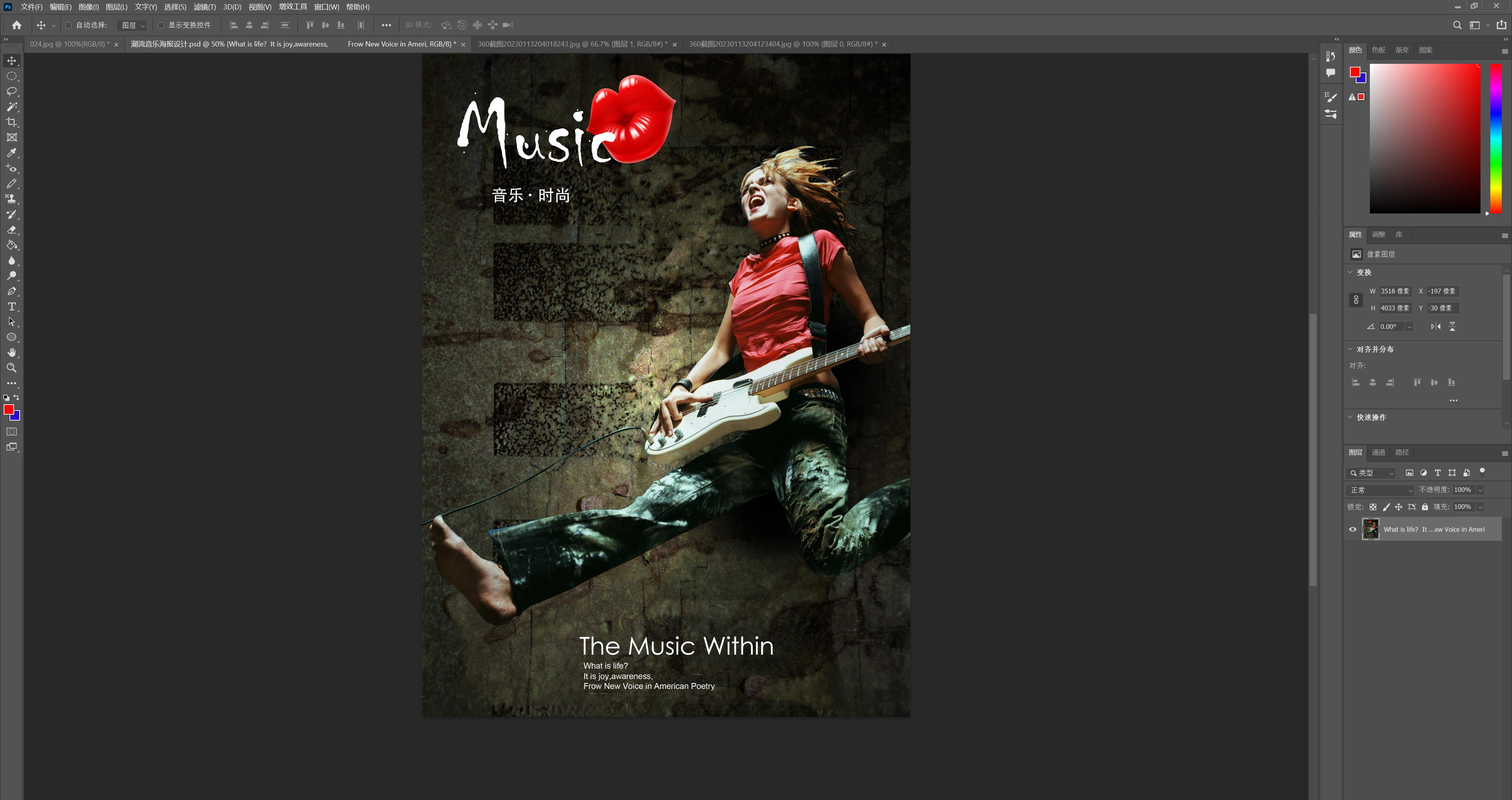Click the options bar three-dots more button

click(386, 25)
